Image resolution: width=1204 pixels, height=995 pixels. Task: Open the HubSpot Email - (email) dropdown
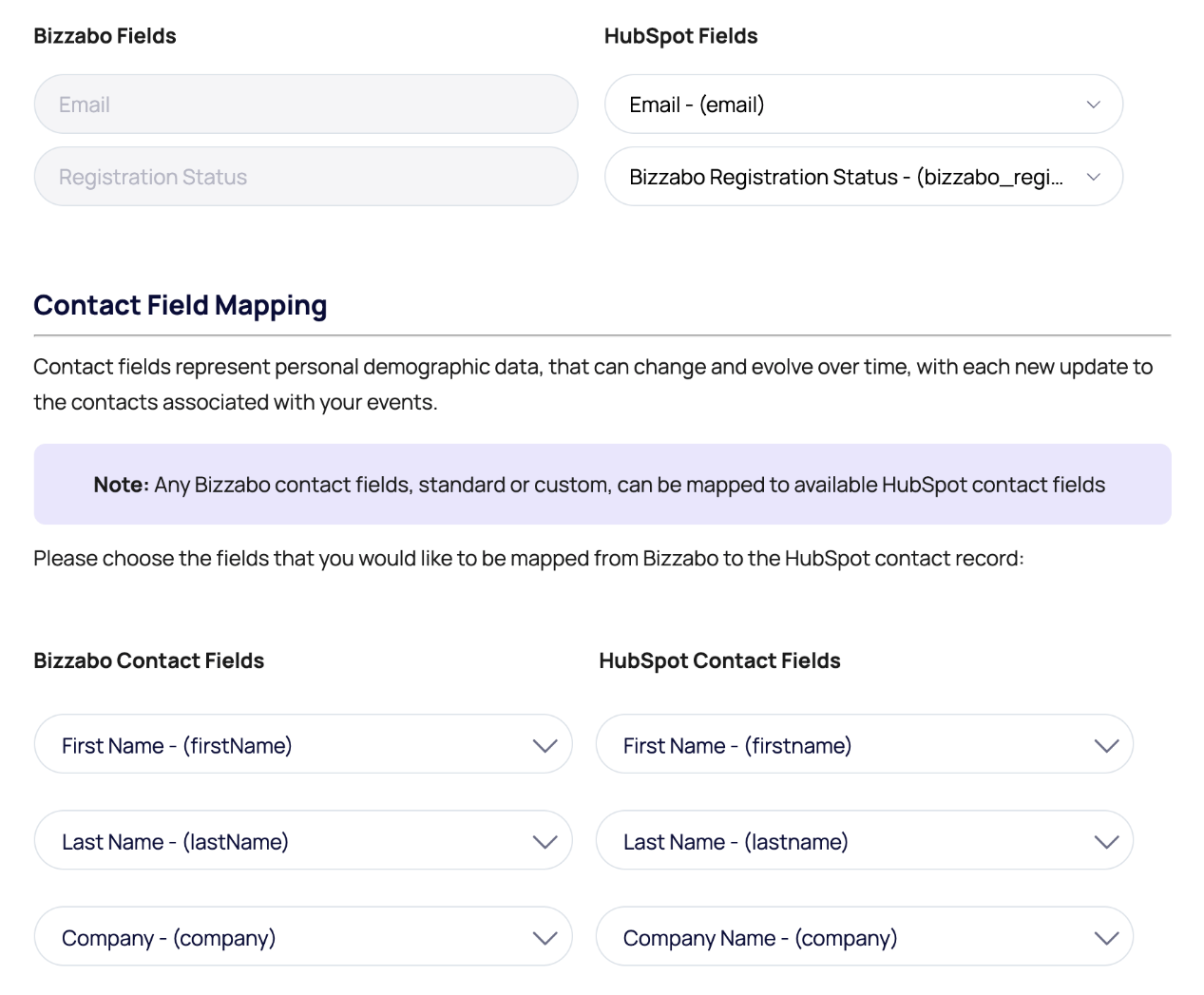tap(864, 105)
